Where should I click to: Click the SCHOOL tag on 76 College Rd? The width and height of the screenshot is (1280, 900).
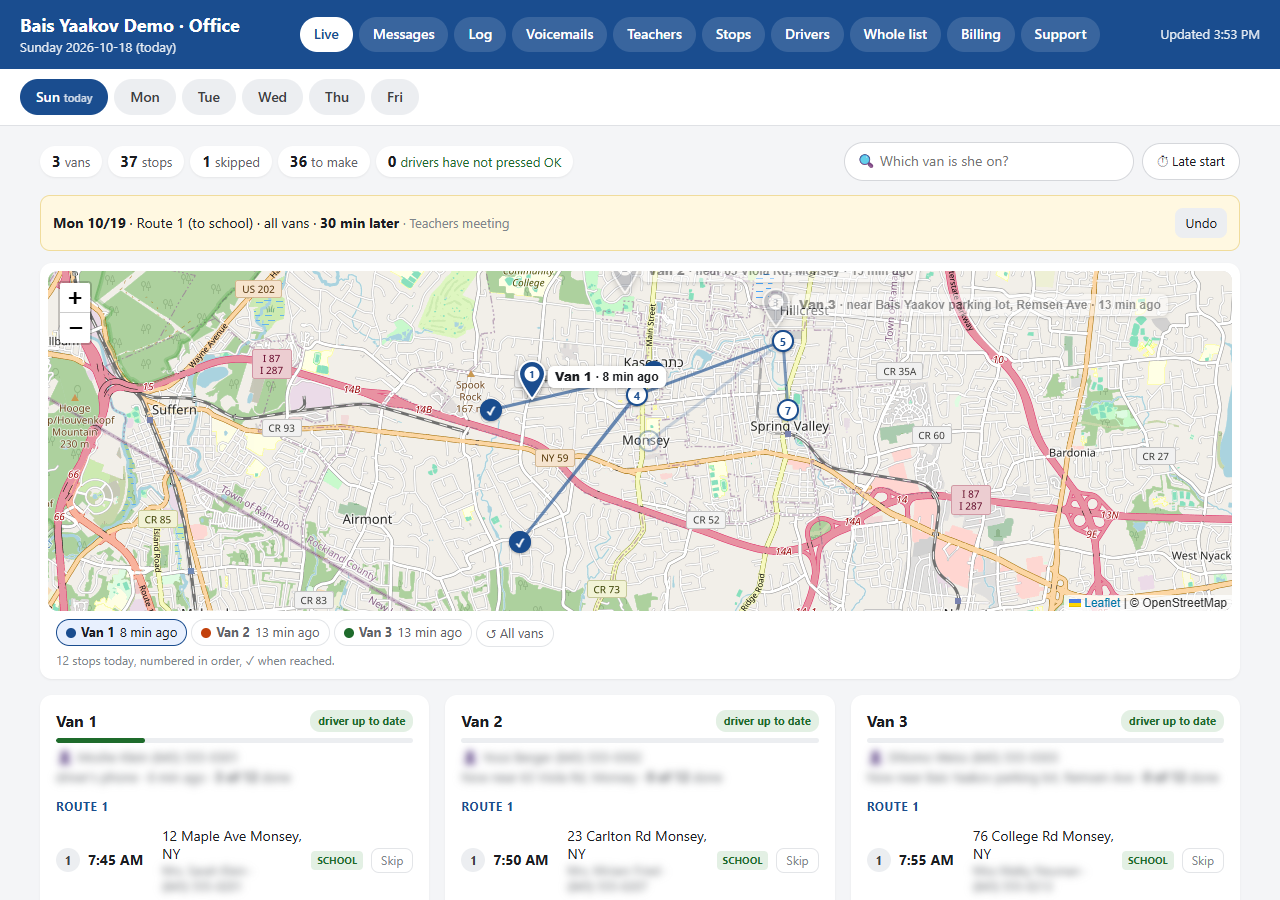pos(1148,861)
